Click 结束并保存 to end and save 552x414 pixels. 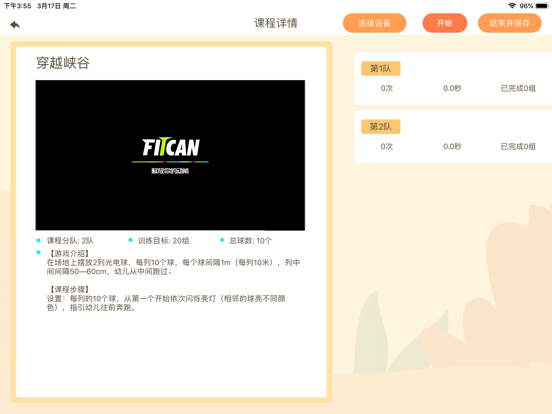point(509,23)
